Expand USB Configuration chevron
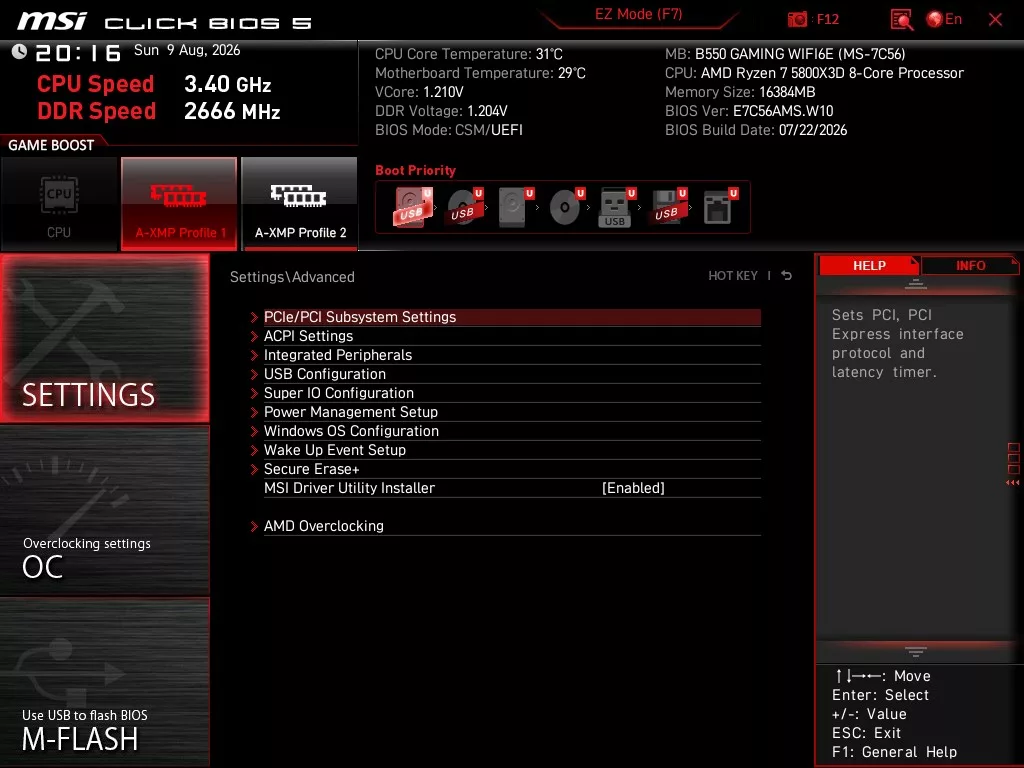Viewport: 1024px width, 768px height. [254, 374]
